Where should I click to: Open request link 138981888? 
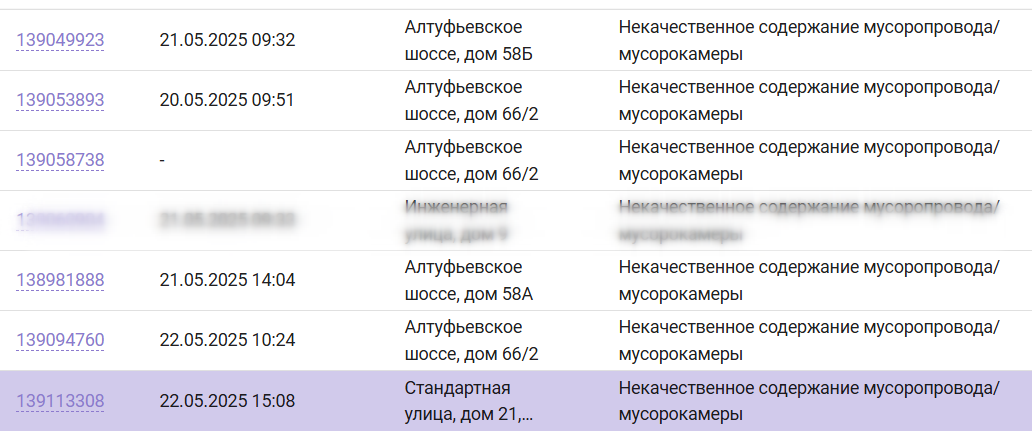60,280
